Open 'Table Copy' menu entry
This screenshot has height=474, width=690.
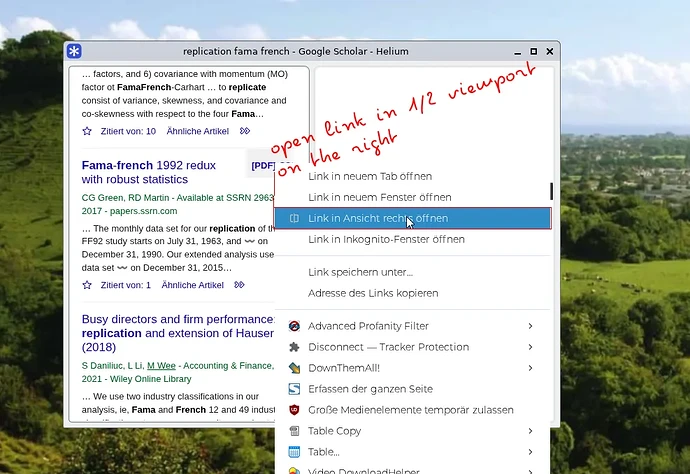412,431
